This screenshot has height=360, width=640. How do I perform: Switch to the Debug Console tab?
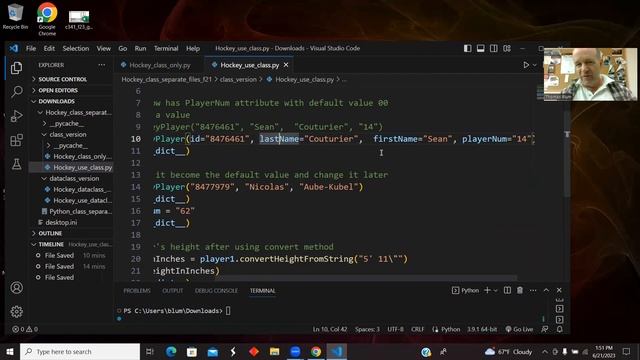click(x=216, y=291)
